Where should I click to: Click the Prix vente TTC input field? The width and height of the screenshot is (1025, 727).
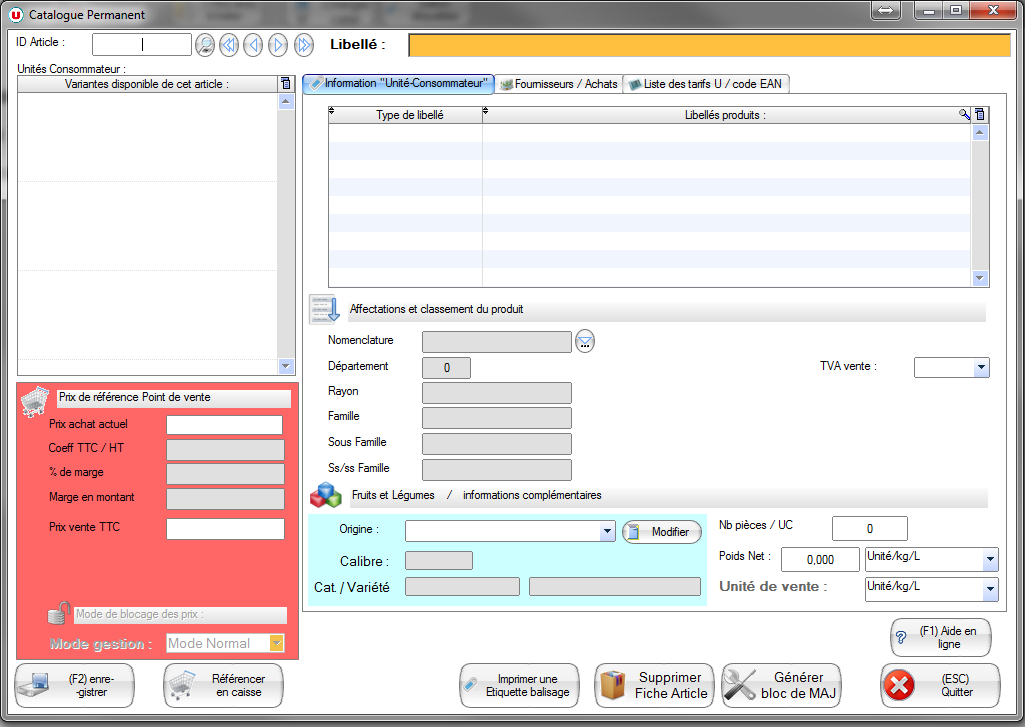click(225, 529)
